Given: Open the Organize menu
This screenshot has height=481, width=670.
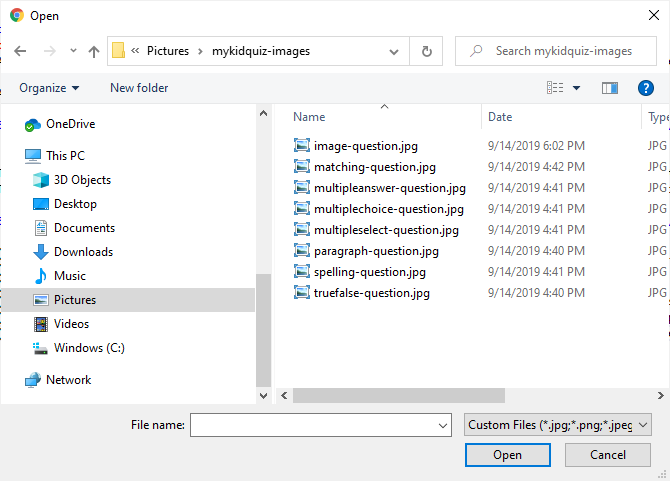Looking at the screenshot, I should [49, 88].
